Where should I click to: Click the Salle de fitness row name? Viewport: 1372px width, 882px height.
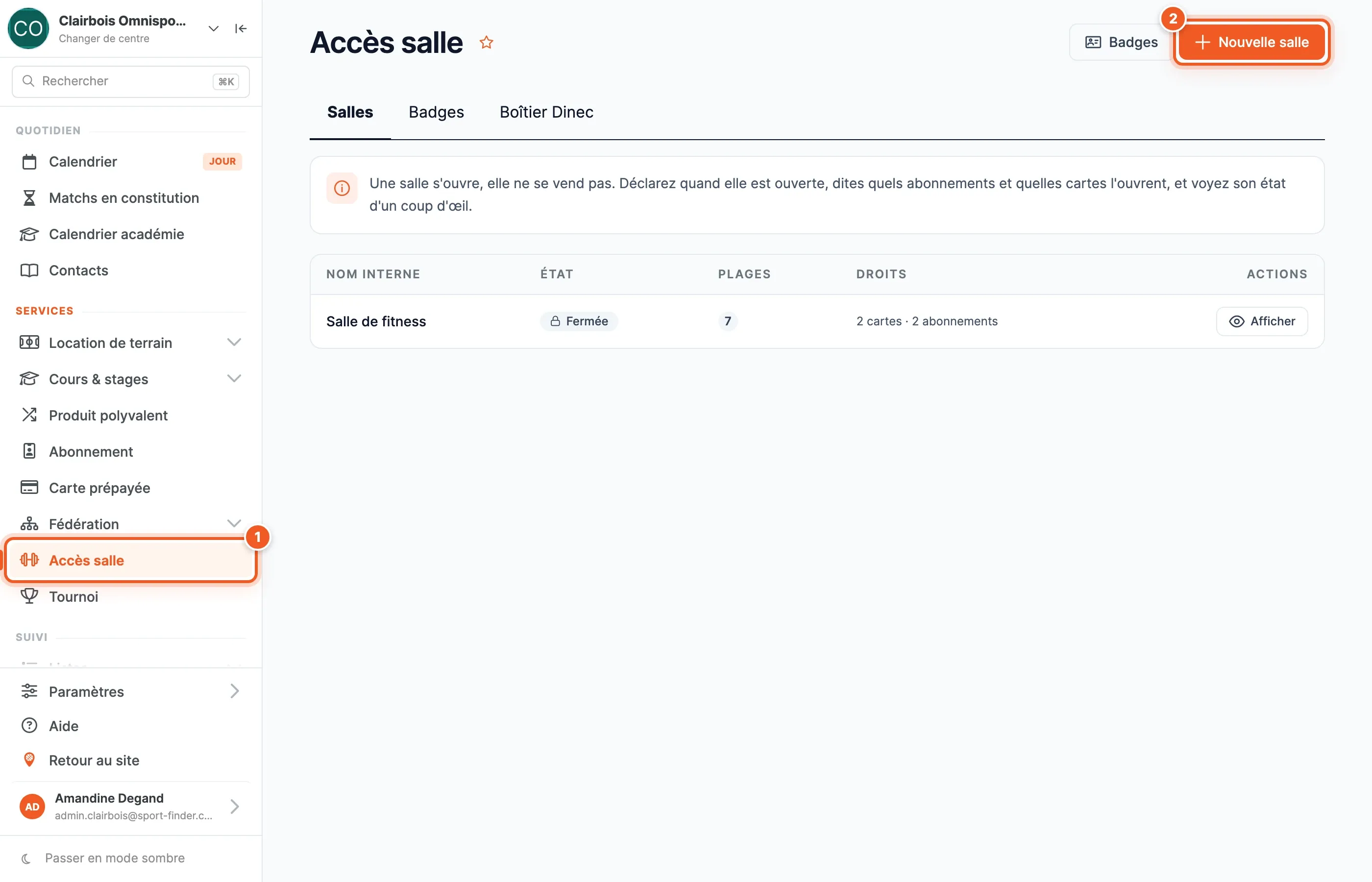(376, 321)
